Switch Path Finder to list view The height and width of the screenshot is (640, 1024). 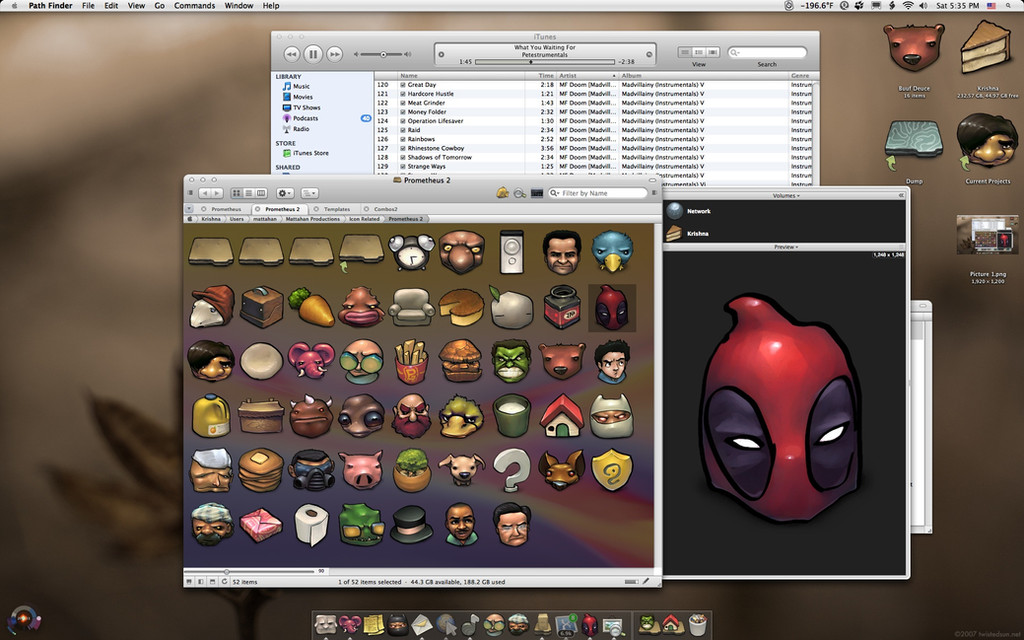click(x=249, y=193)
